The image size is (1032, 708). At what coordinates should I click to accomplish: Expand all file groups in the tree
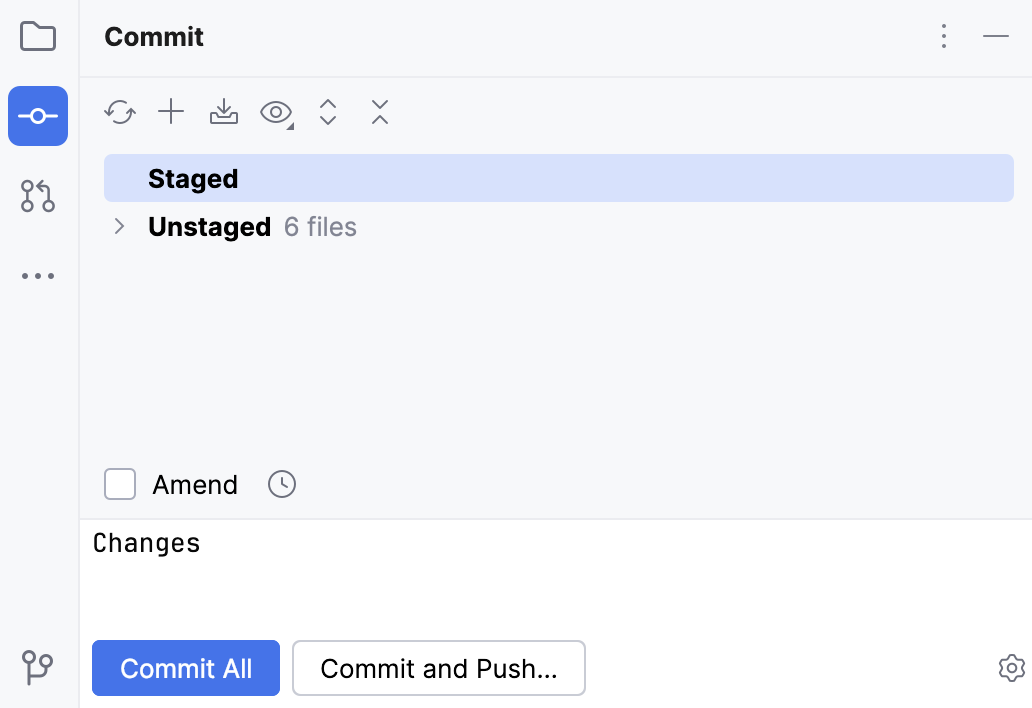tap(328, 112)
